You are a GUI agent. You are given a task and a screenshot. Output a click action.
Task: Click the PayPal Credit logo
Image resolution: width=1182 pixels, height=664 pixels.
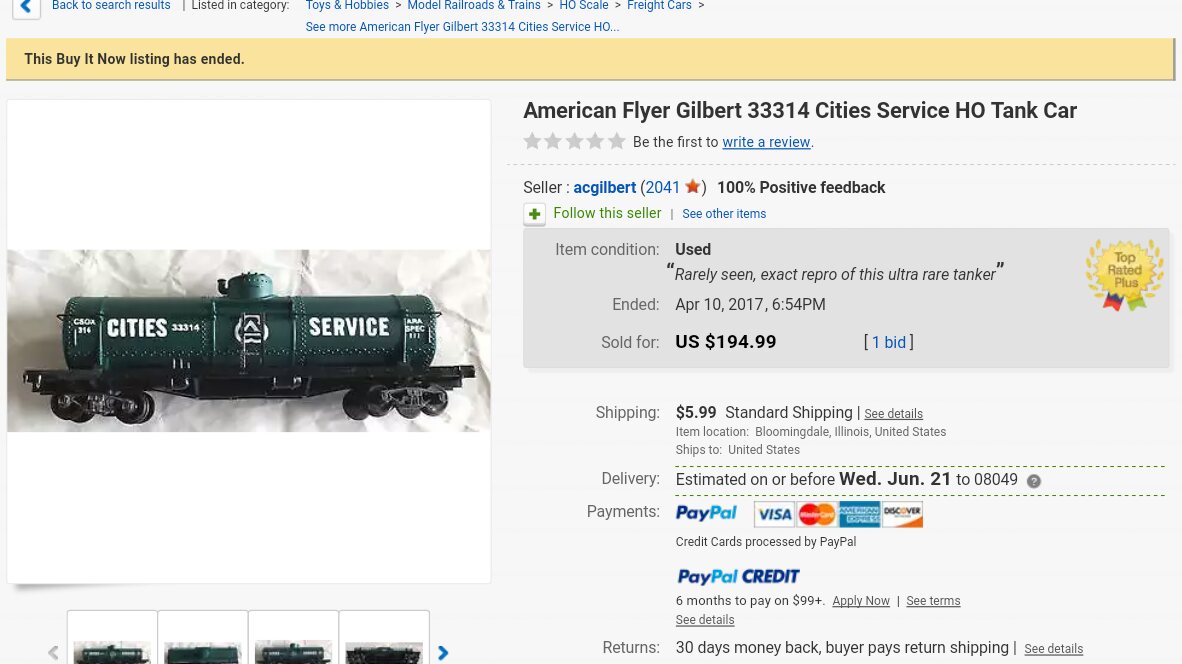point(738,577)
